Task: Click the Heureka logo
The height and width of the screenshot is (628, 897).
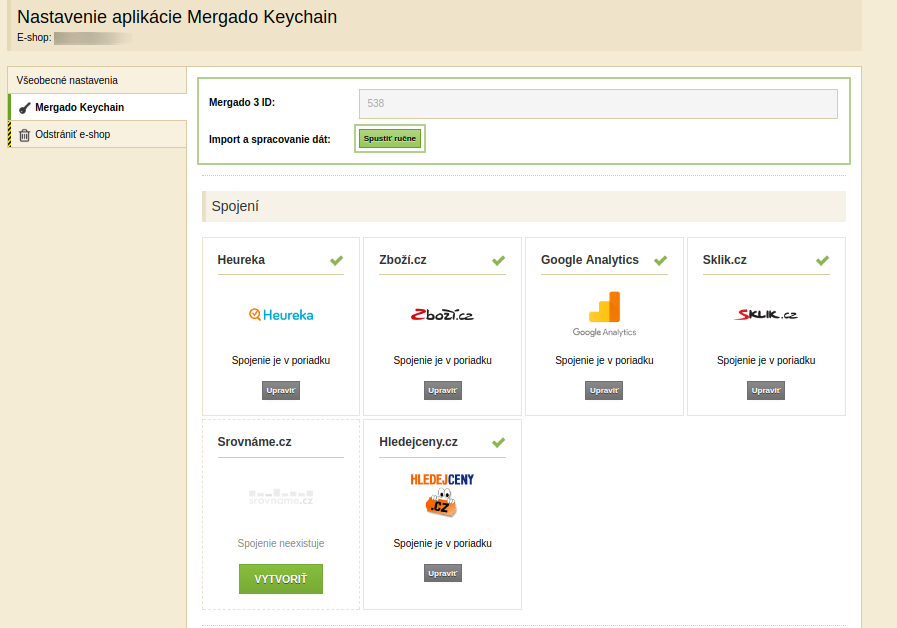Action: point(281,315)
